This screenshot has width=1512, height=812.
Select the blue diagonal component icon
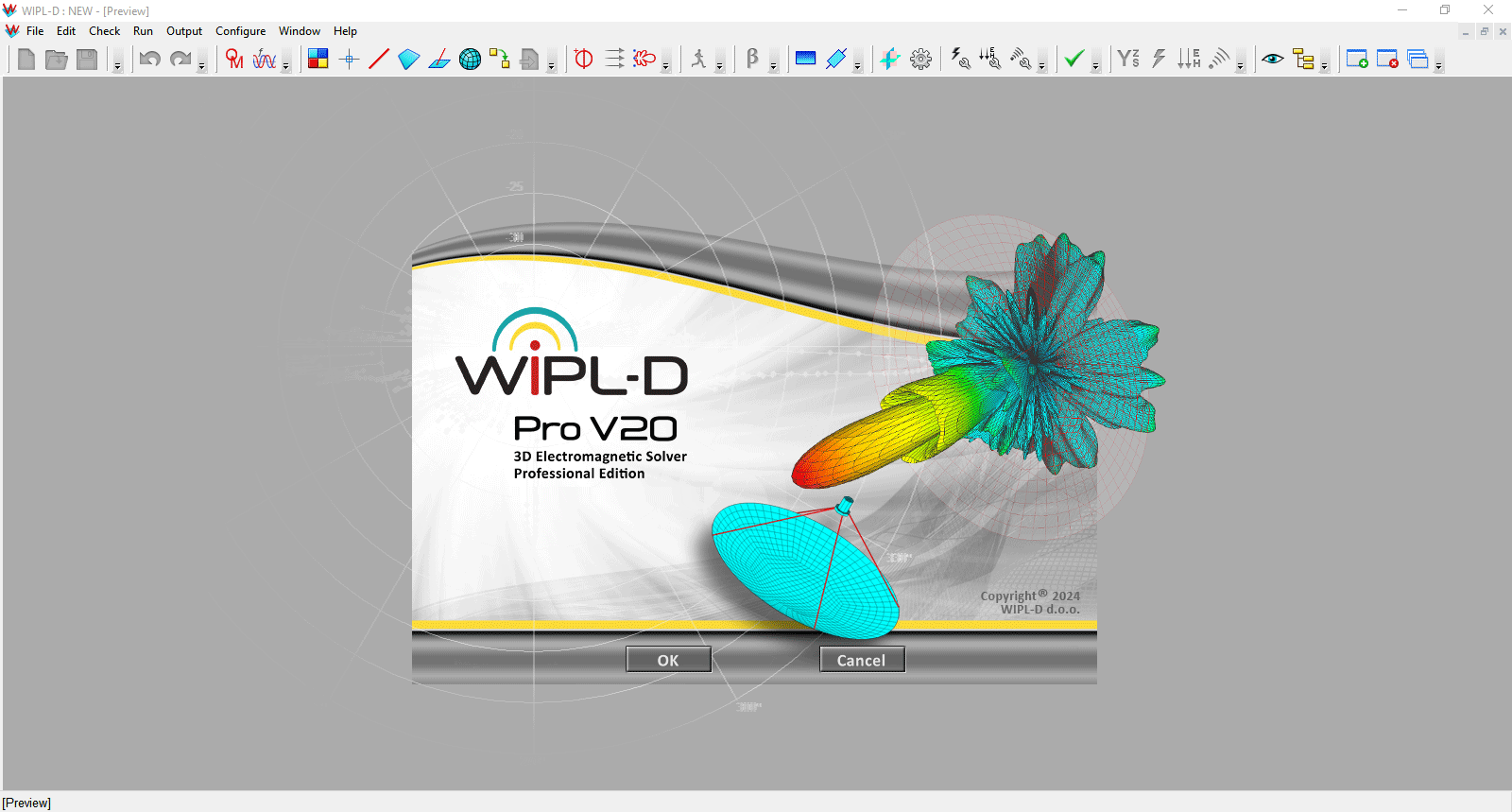pos(836,60)
